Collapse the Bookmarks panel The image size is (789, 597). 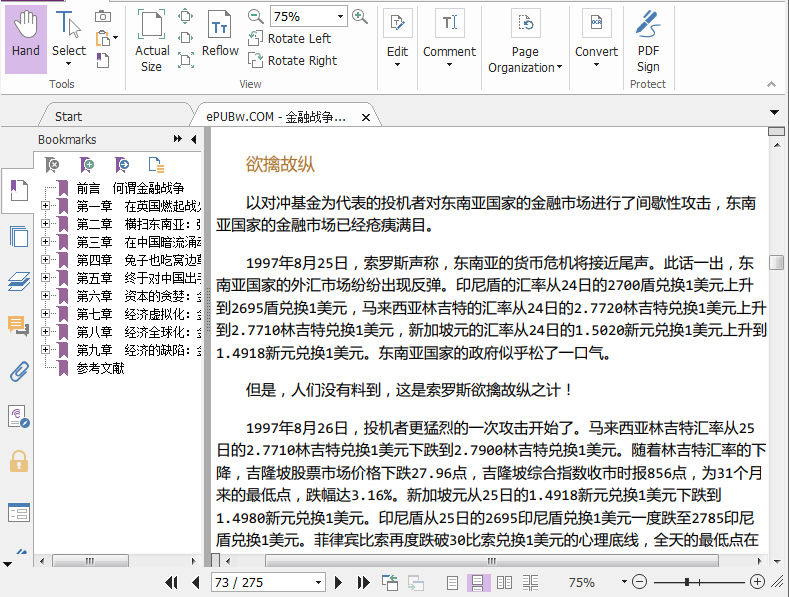click(x=194, y=139)
